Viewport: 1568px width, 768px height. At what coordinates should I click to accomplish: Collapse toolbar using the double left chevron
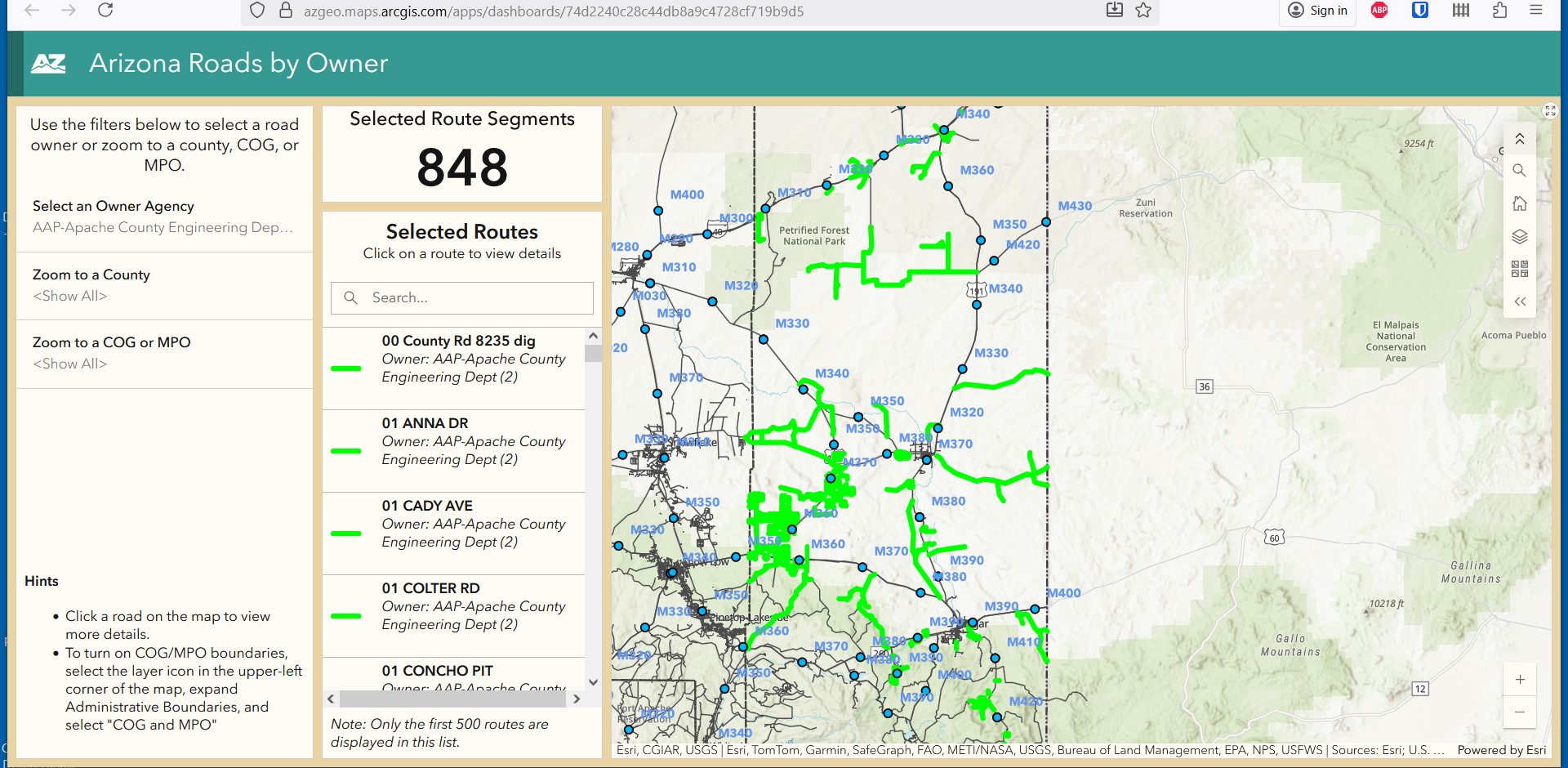(1519, 301)
